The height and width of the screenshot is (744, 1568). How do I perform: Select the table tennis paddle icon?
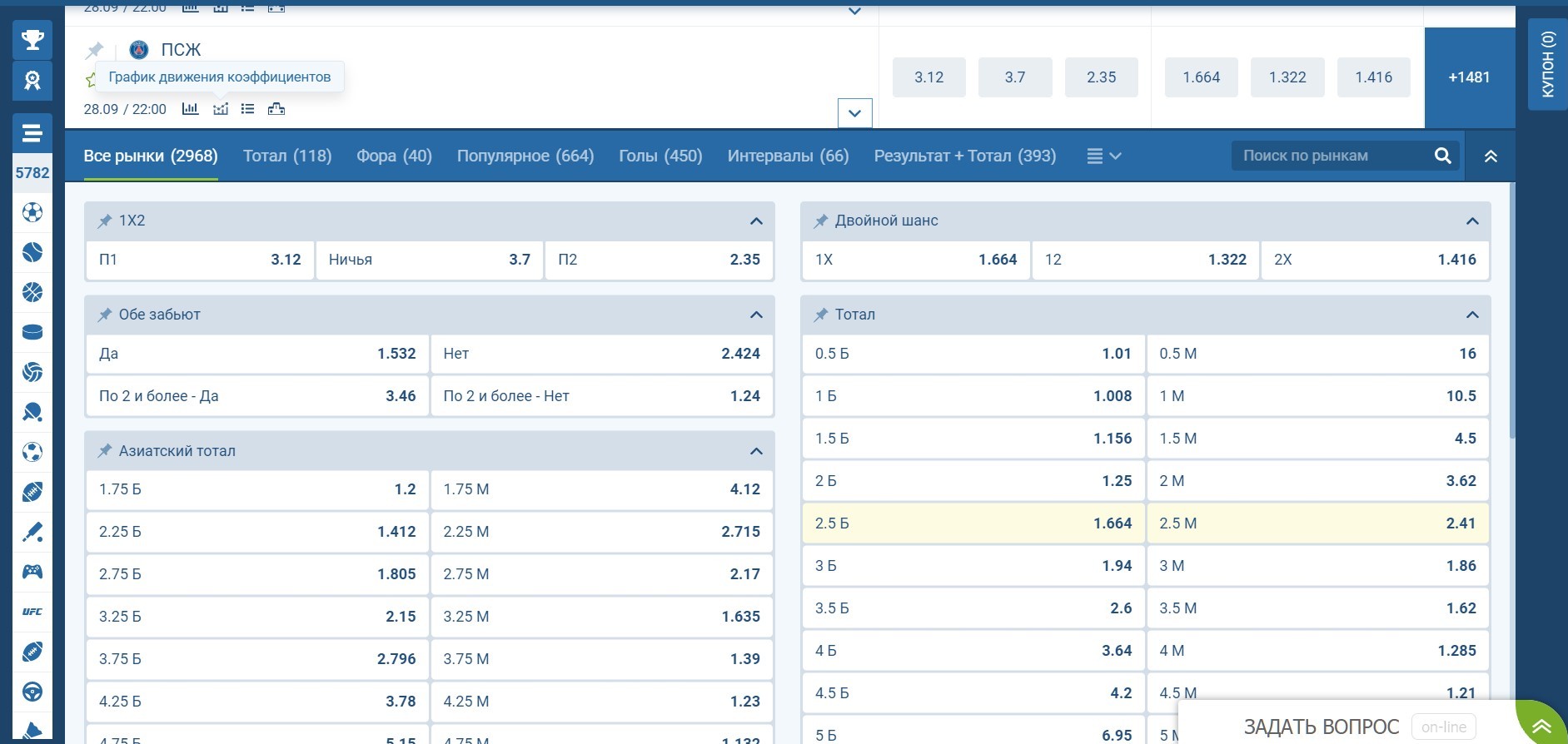pyautogui.click(x=32, y=412)
